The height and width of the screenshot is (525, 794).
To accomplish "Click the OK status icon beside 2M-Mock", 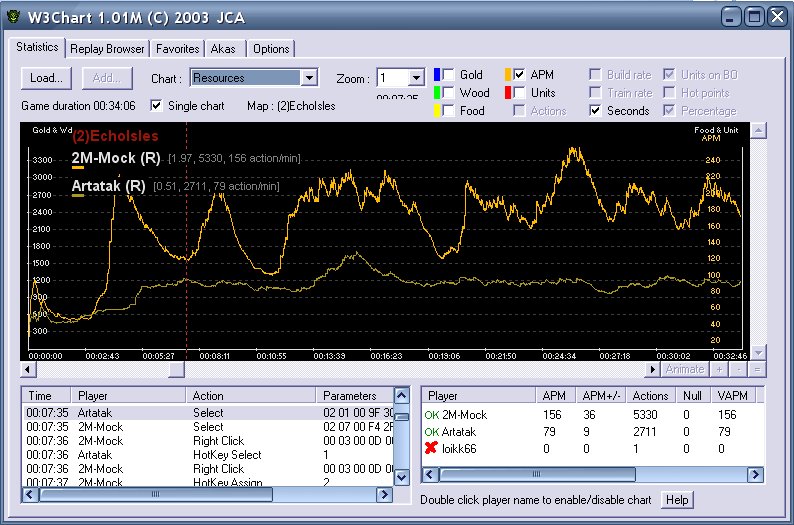I will point(431,415).
